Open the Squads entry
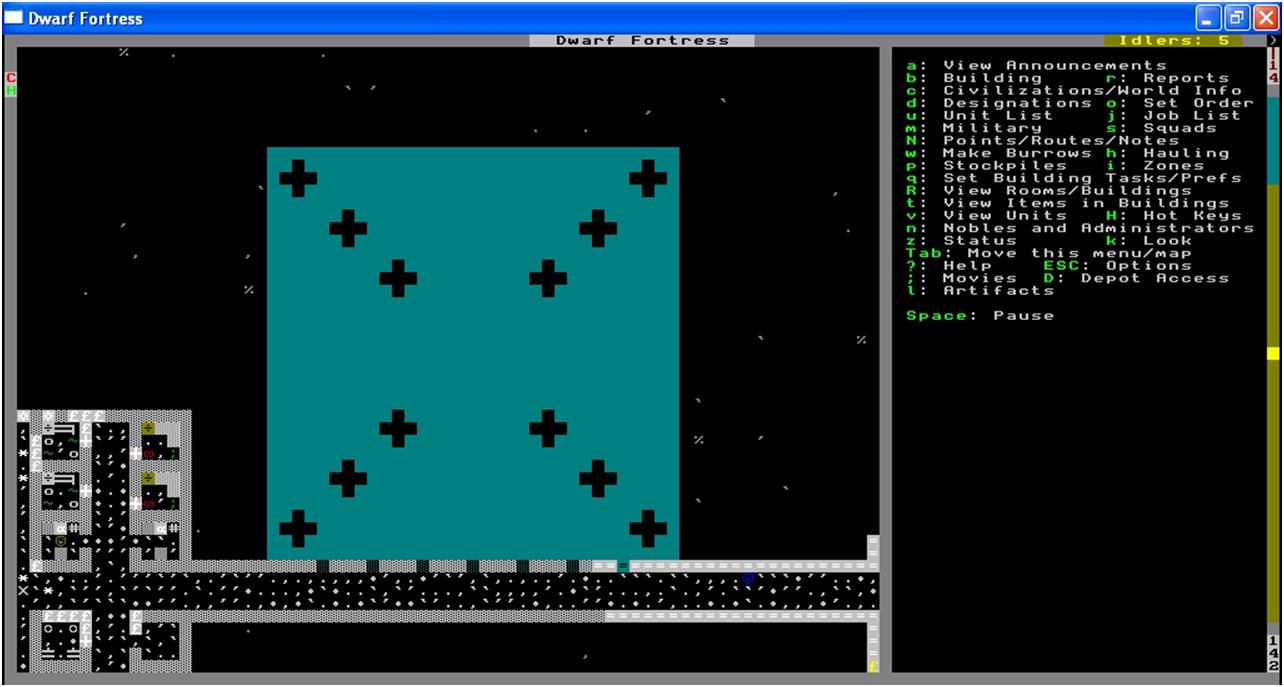Viewport: 1284px width, 687px height. pyautogui.click(x=1161, y=128)
